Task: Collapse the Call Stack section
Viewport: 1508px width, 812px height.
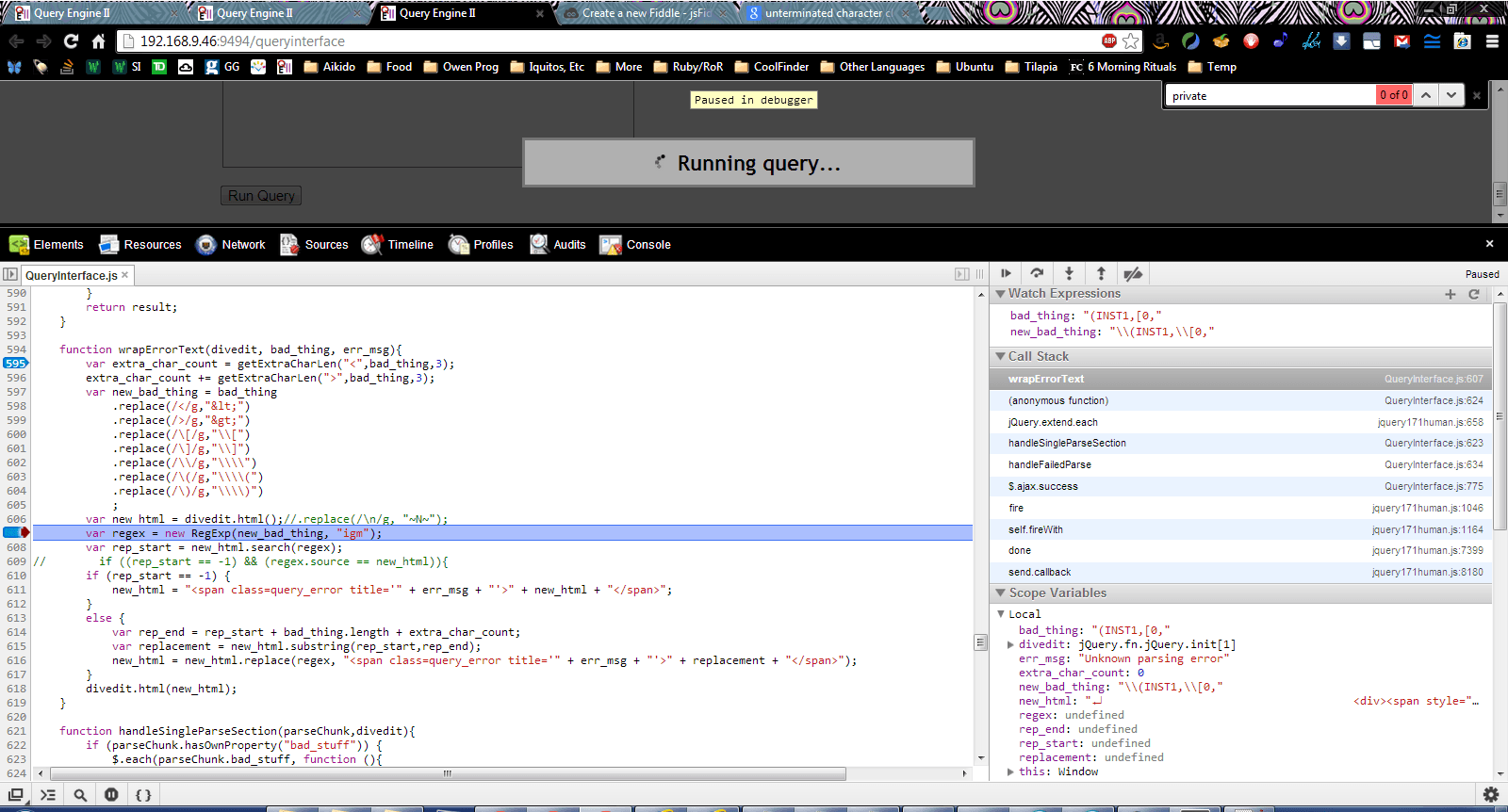Action: (1001, 357)
